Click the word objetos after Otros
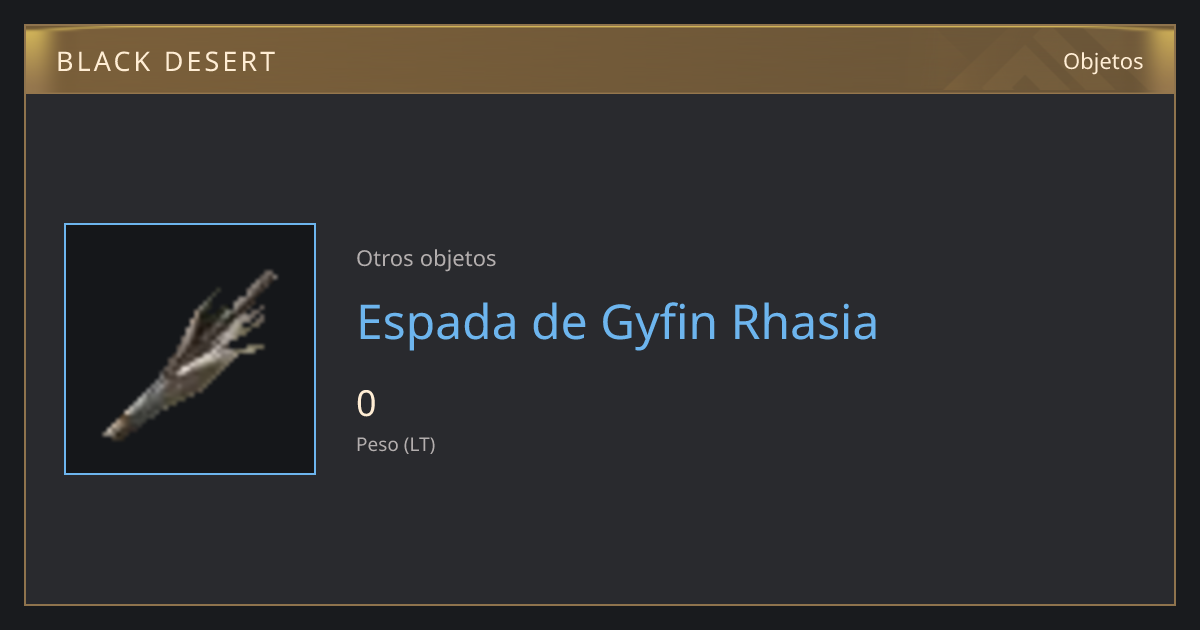1200x630 pixels. tap(459, 258)
